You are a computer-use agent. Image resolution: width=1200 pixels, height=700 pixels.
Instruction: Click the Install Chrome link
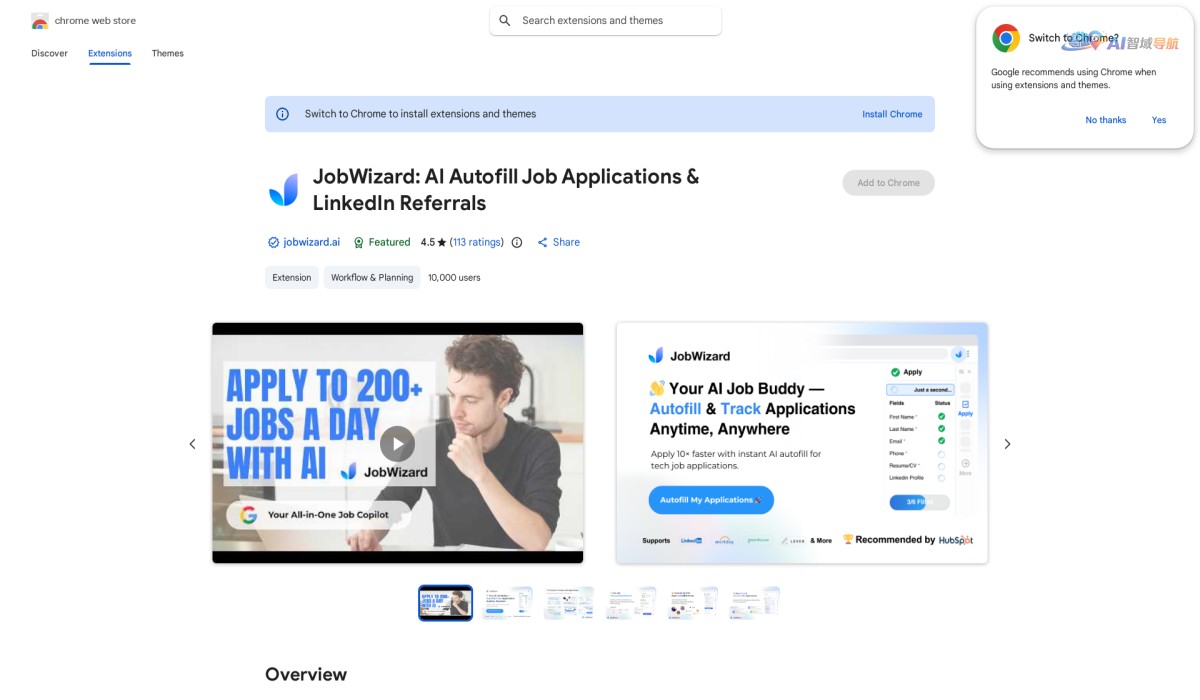[891, 114]
